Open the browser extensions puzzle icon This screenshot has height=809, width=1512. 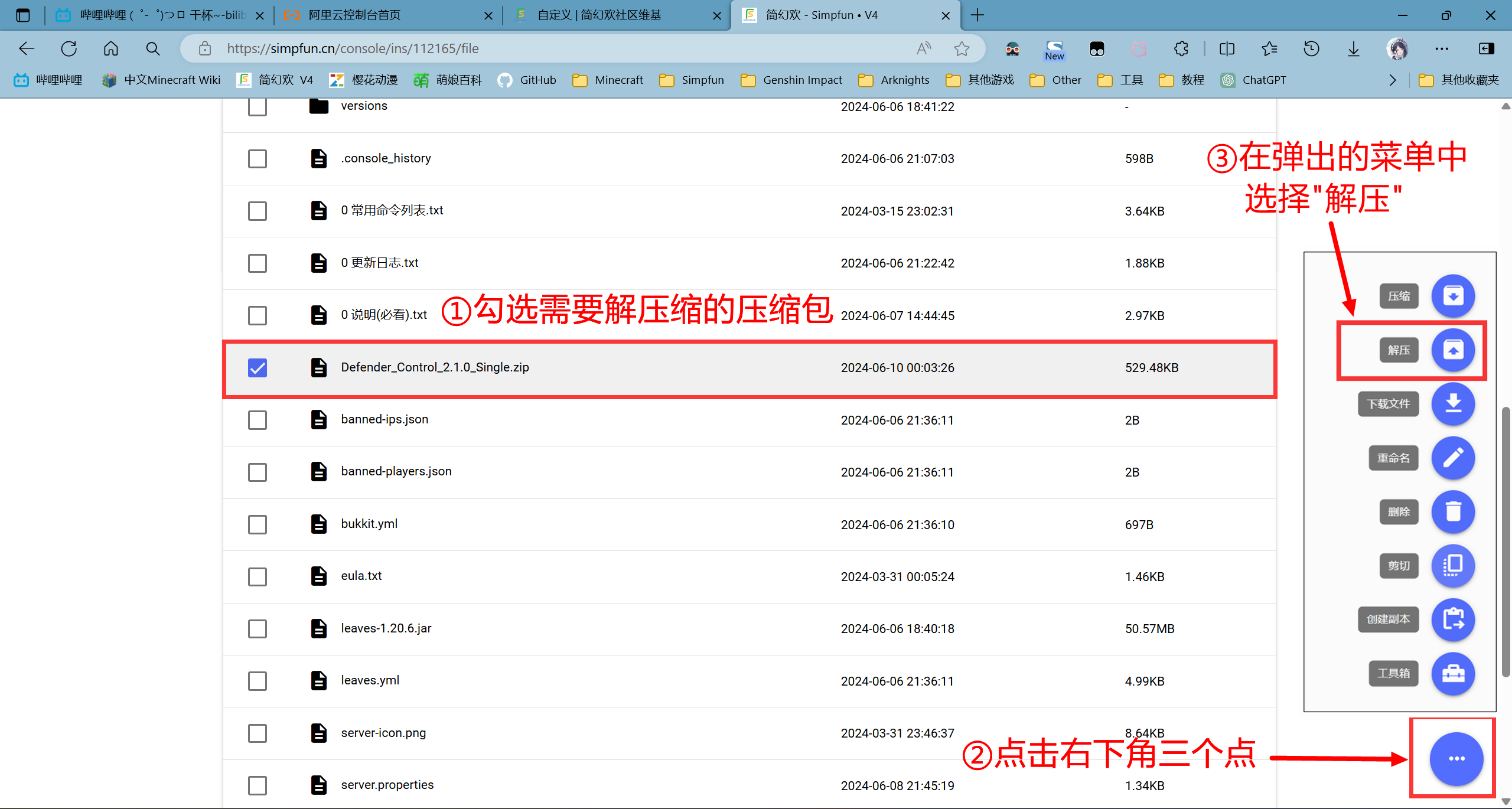point(1181,48)
